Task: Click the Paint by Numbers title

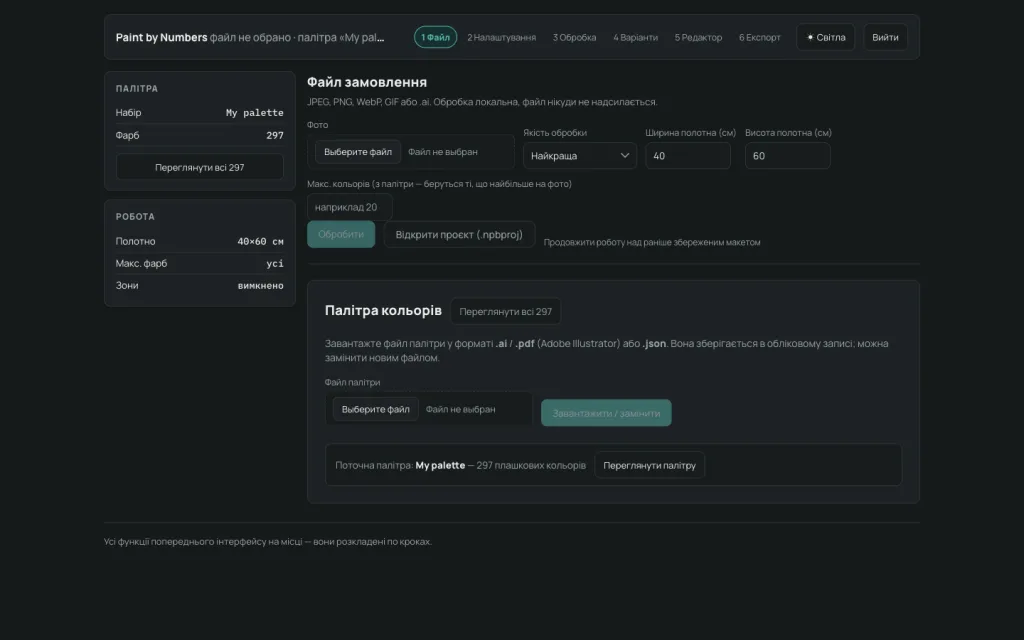Action: (161, 37)
